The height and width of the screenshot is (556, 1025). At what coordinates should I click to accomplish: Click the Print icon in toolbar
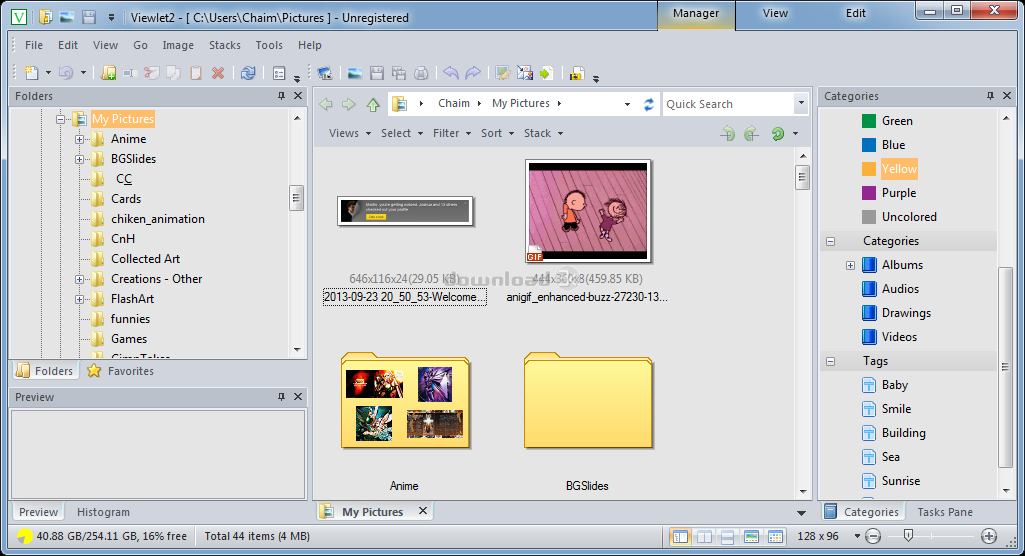pos(421,73)
